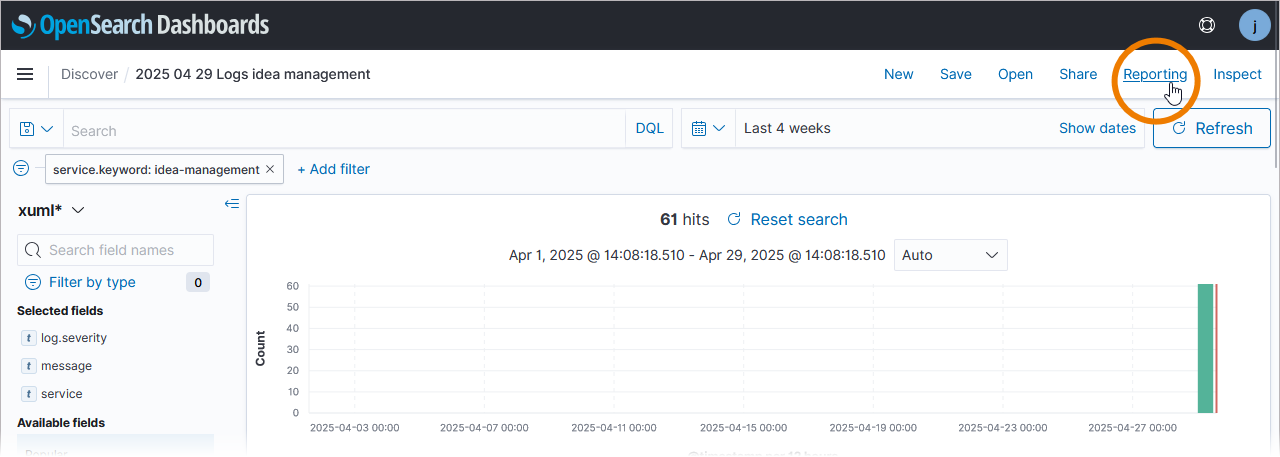Screen dimensions: 1280x457
Task: Open the user avatar menu
Action: (1254, 25)
